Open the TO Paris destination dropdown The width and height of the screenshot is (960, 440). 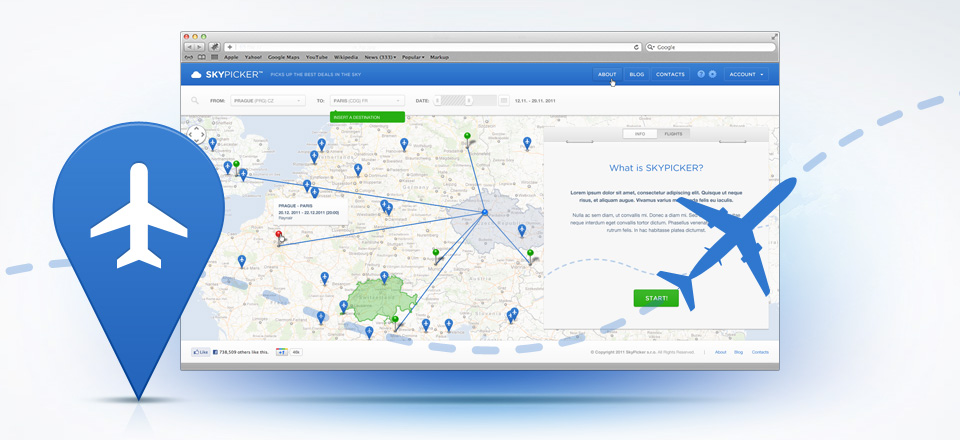(367, 100)
